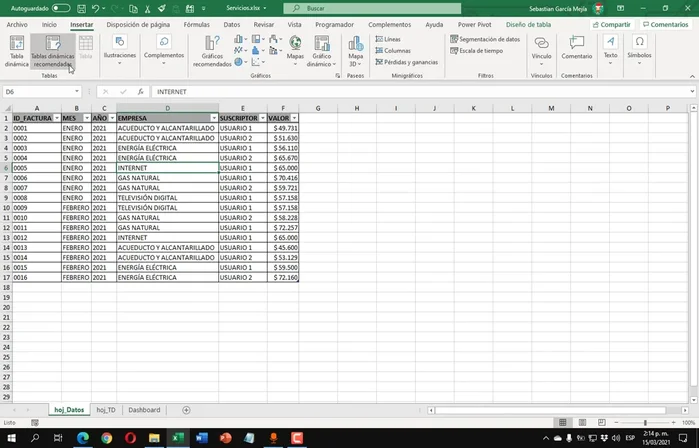
Task: Expand the Name Box dropdown
Action: pos(77,91)
